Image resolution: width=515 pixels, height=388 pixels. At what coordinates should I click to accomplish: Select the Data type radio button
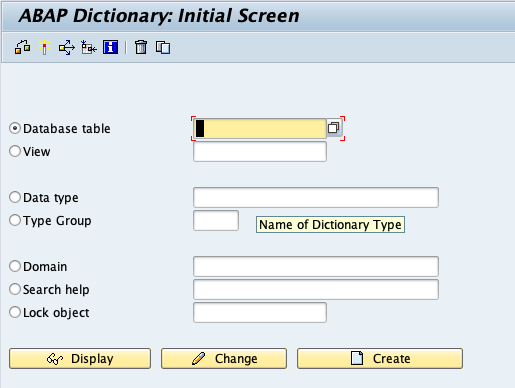pos(15,197)
